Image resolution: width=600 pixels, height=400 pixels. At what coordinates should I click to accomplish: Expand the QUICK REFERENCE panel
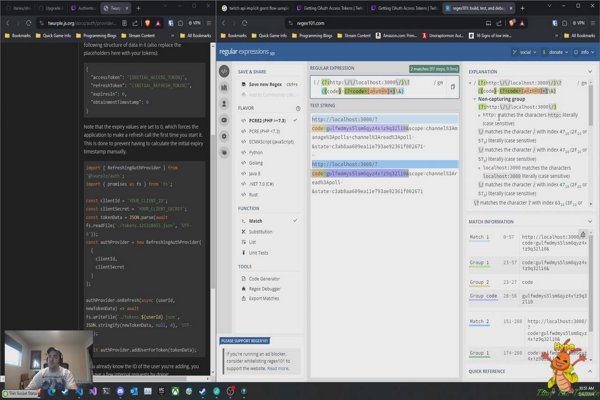pyautogui.click(x=590, y=371)
